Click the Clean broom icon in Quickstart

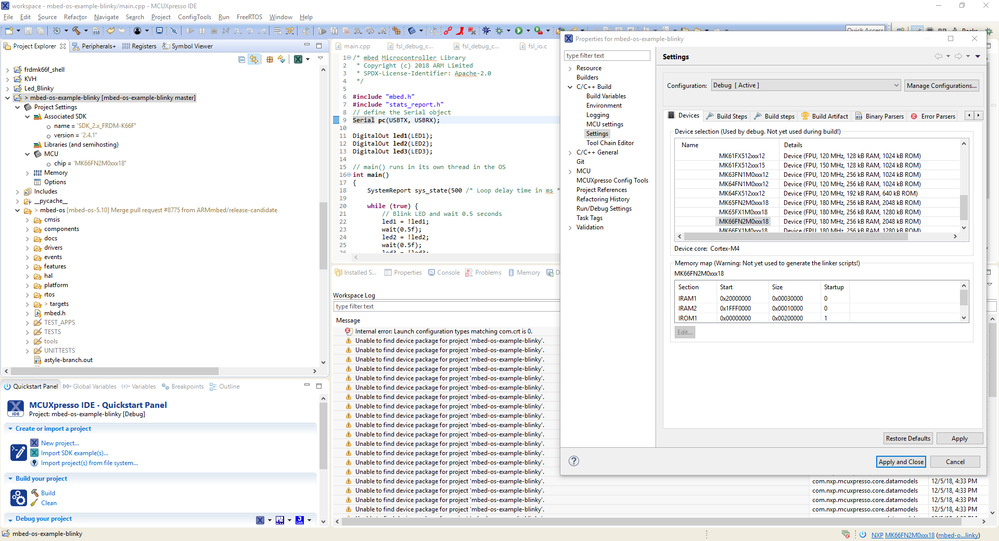(34, 503)
